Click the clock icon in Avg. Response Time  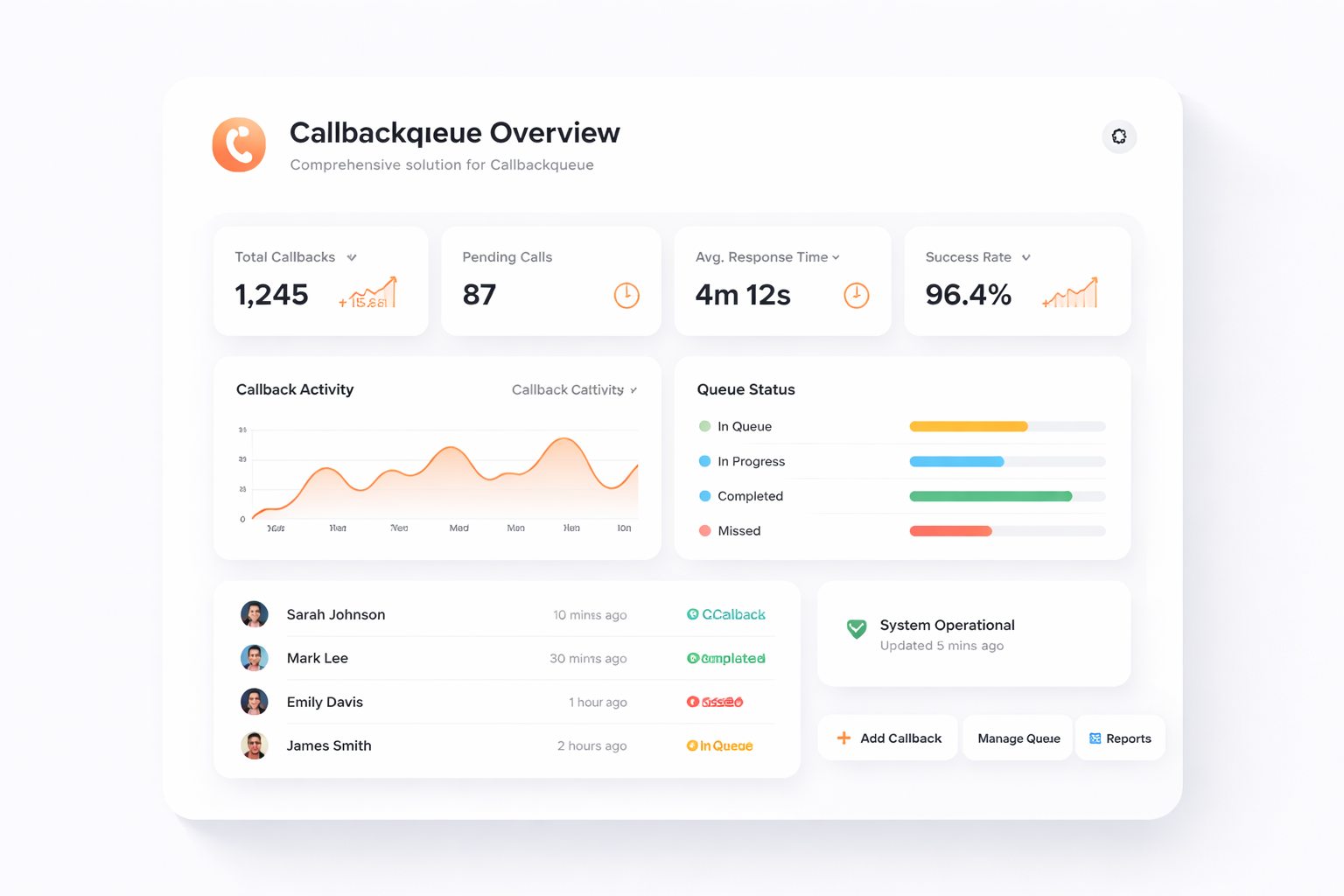point(856,296)
